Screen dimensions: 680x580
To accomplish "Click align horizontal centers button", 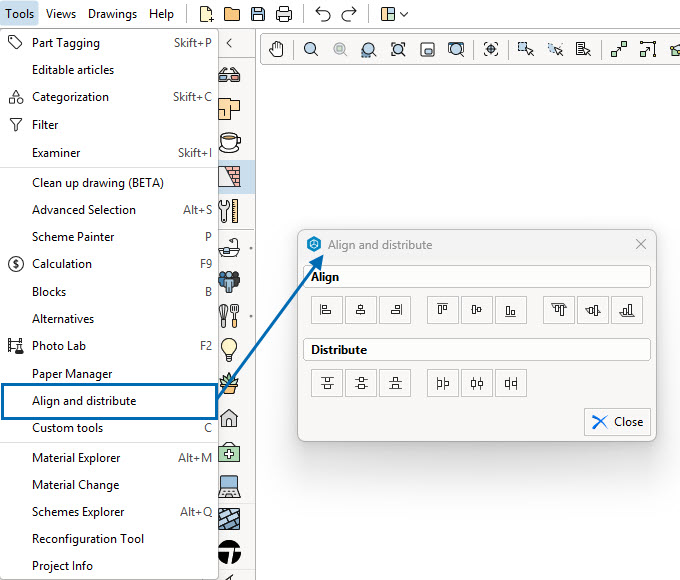I will (x=361, y=310).
